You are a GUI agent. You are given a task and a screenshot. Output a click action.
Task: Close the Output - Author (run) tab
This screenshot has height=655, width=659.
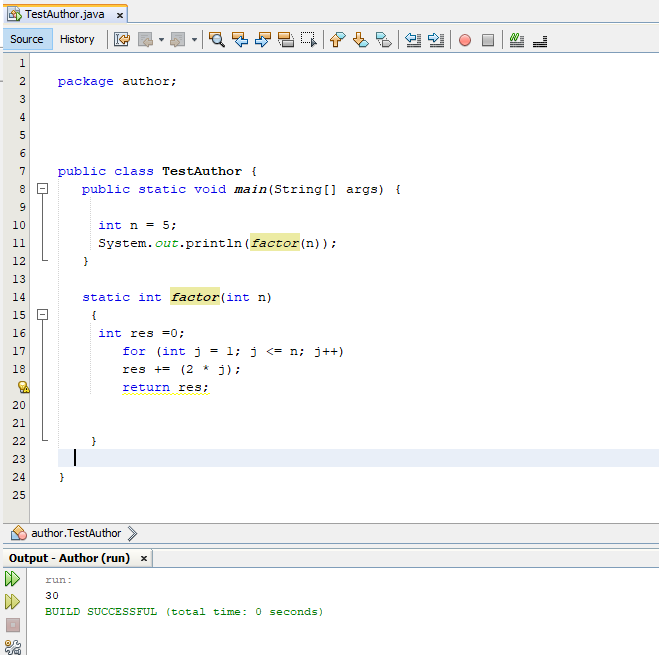pos(144,558)
